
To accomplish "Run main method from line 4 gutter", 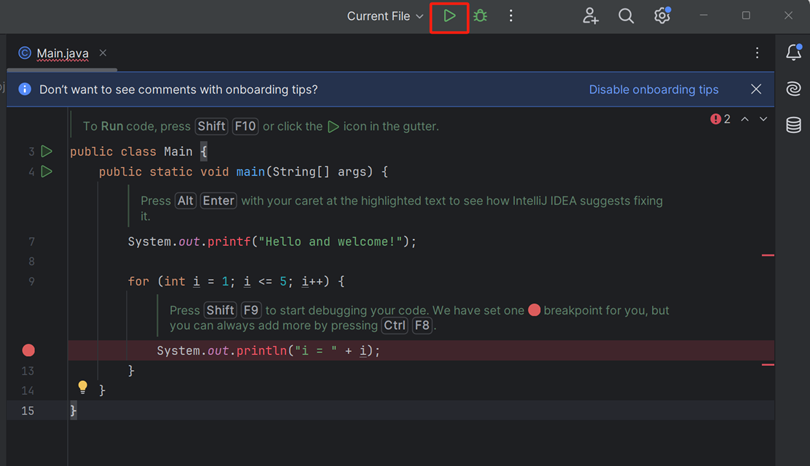I will point(46,172).
